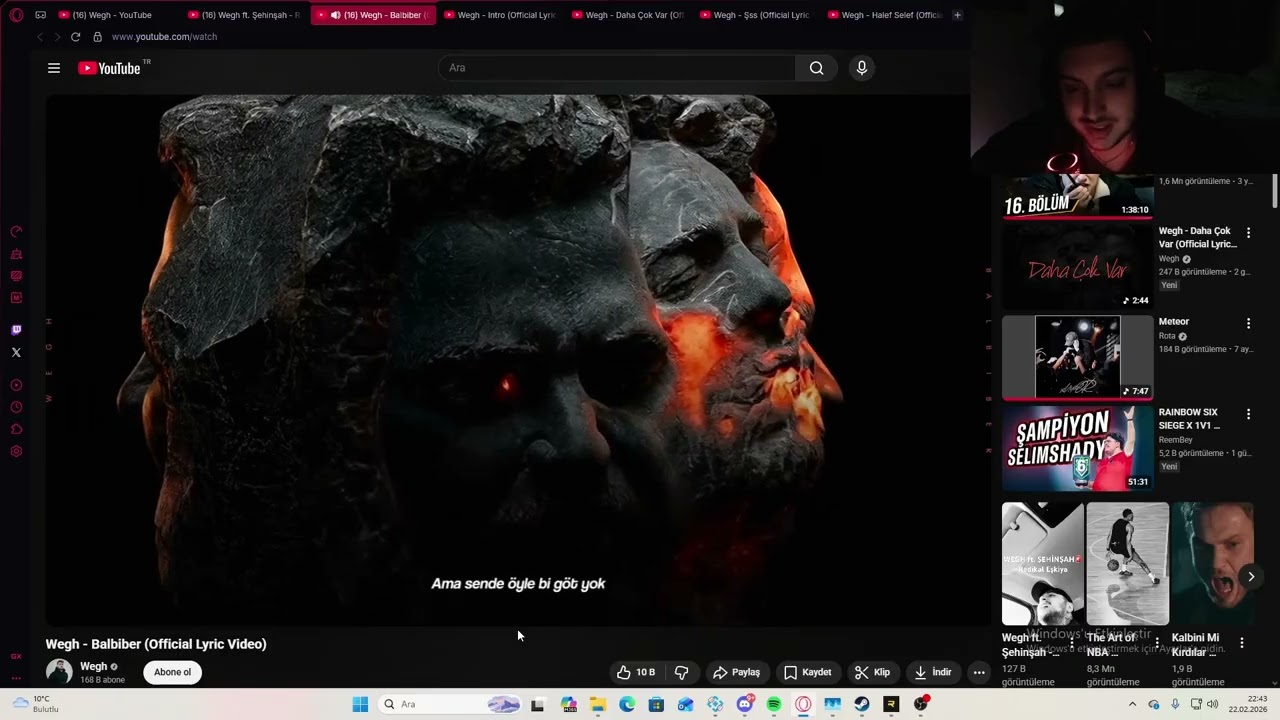
Task: Switch to Wegh - Şss tab
Action: click(x=755, y=15)
